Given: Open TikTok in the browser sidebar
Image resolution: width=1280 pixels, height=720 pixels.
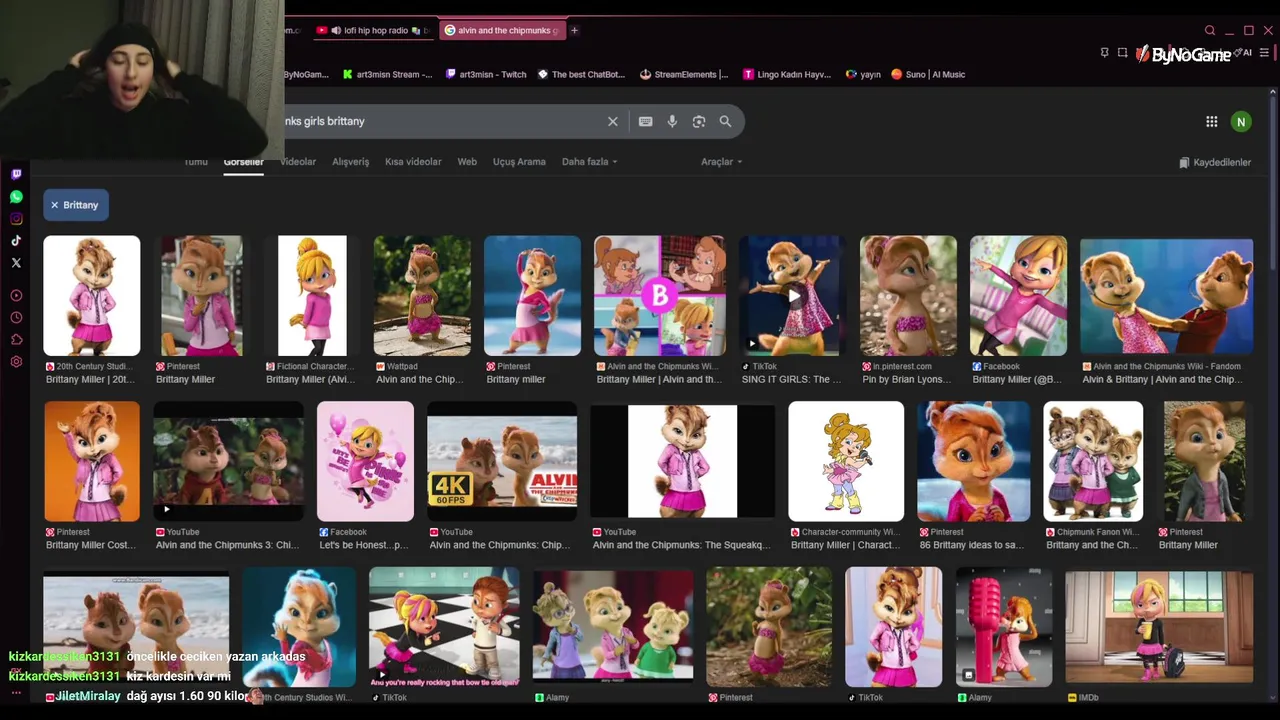Looking at the screenshot, I should [16, 241].
